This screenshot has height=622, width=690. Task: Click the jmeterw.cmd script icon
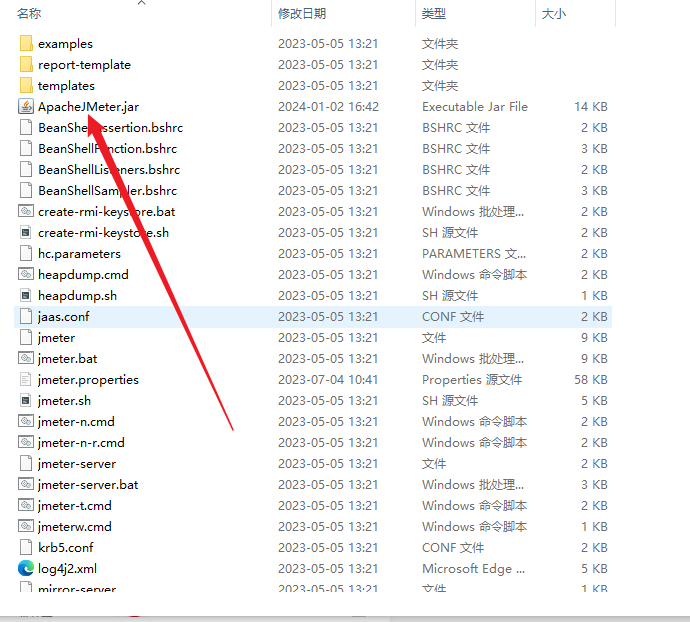click(x=26, y=526)
